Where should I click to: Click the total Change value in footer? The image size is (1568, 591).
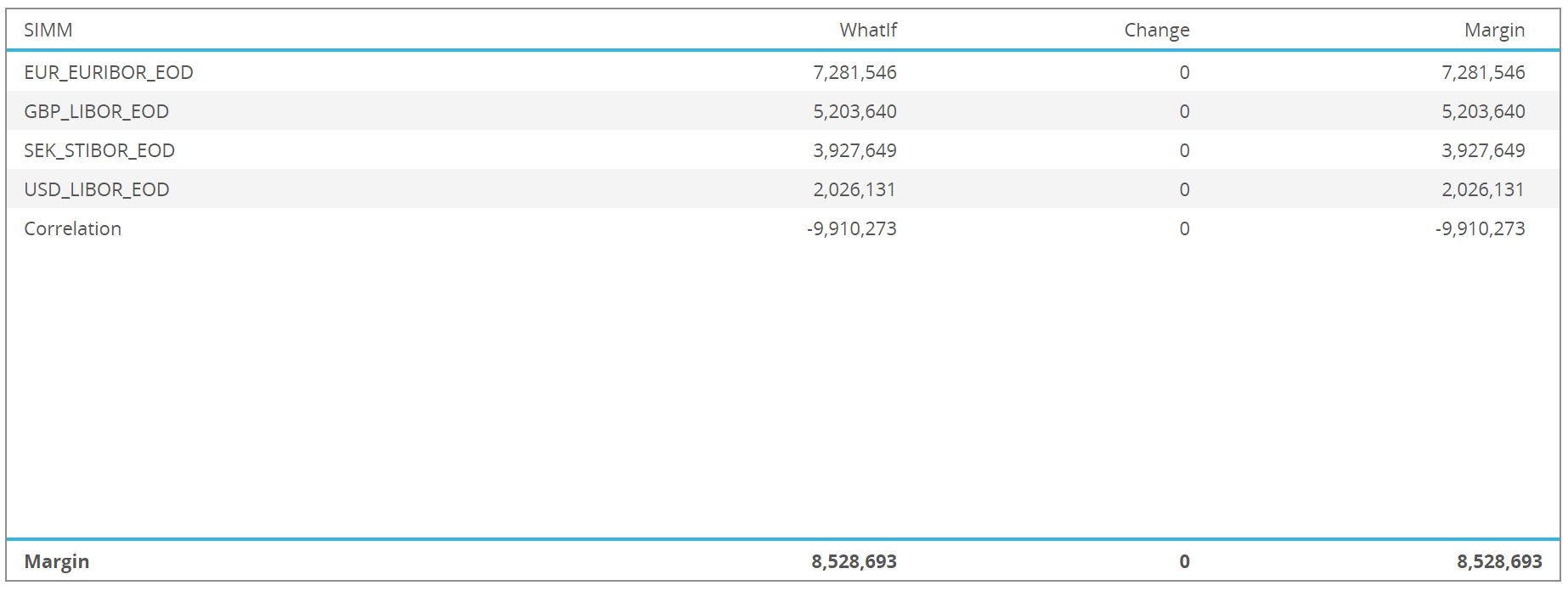pyautogui.click(x=1184, y=561)
